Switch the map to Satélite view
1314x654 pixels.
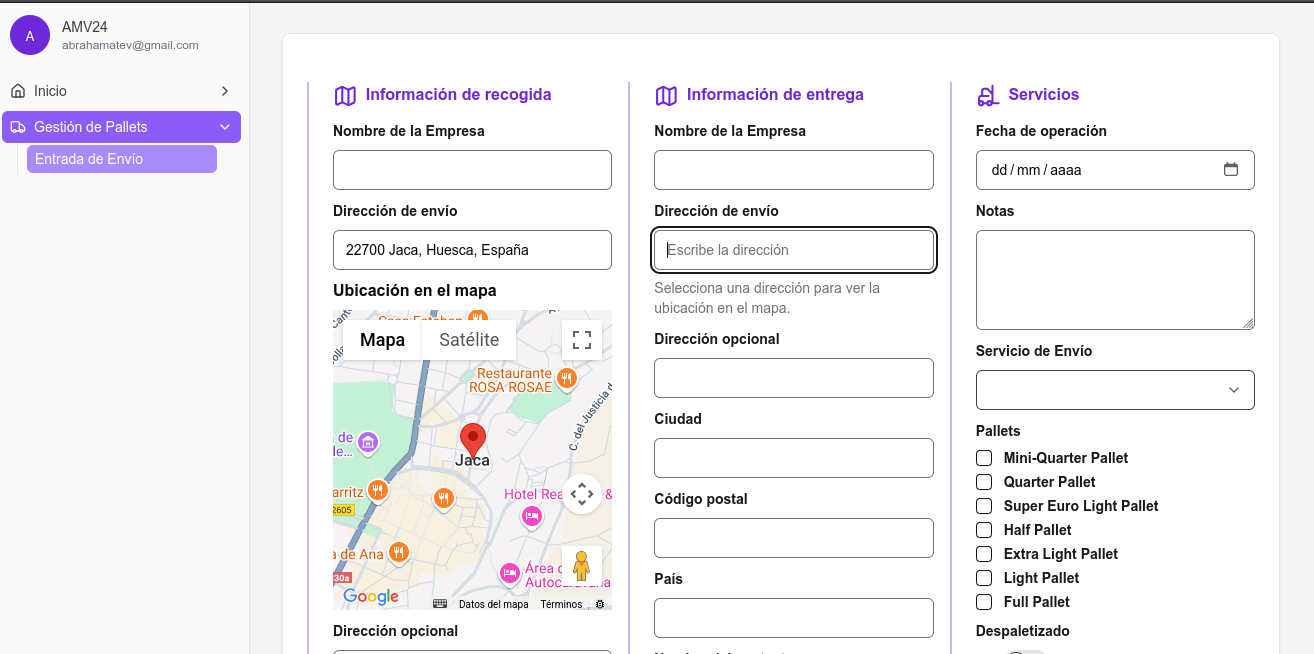(x=469, y=340)
